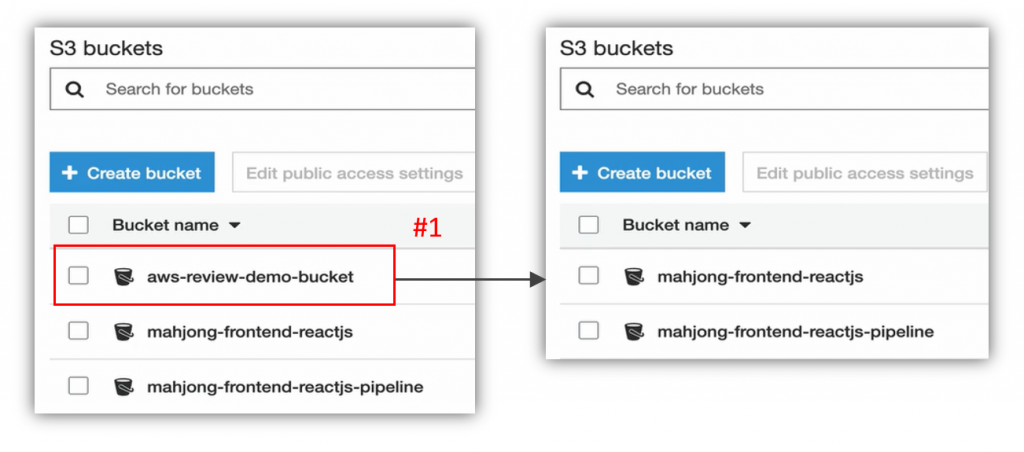This screenshot has width=1024, height=452.
Task: Click Edit public access settings in left panel
Action: [354, 173]
